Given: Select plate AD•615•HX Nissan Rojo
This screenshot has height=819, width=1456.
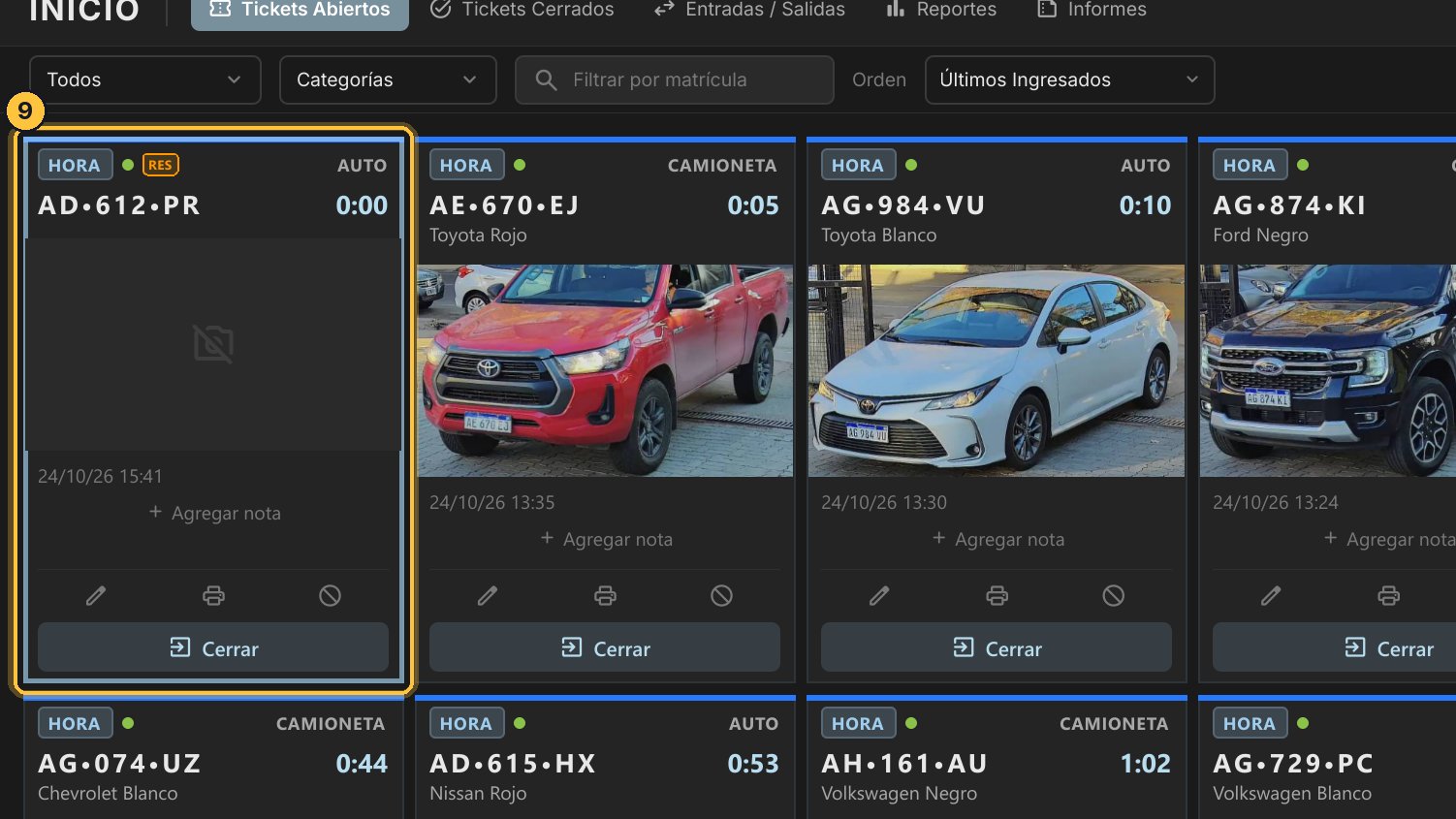Looking at the screenshot, I should point(513,764).
